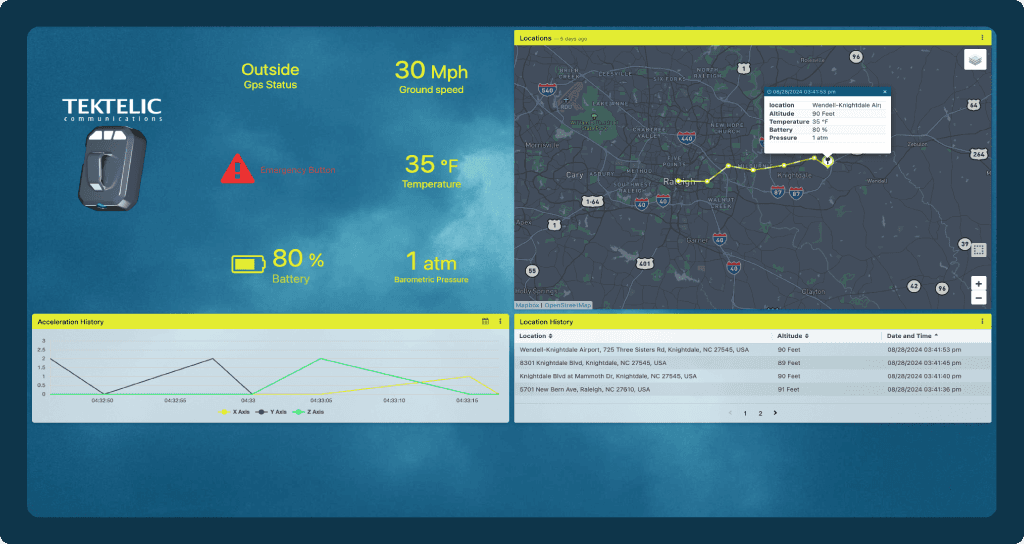Click the Acceleration History widget title

tap(71, 322)
